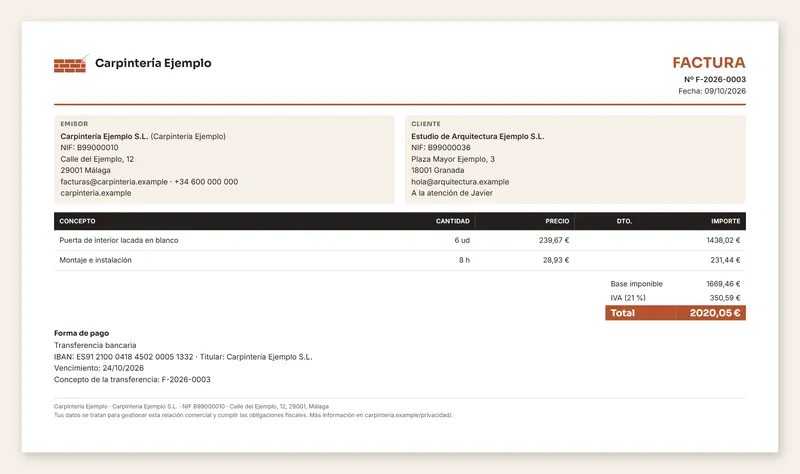Click '29001 Málaga' line
Viewport: 800px width, 474px height.
[x=85, y=170]
